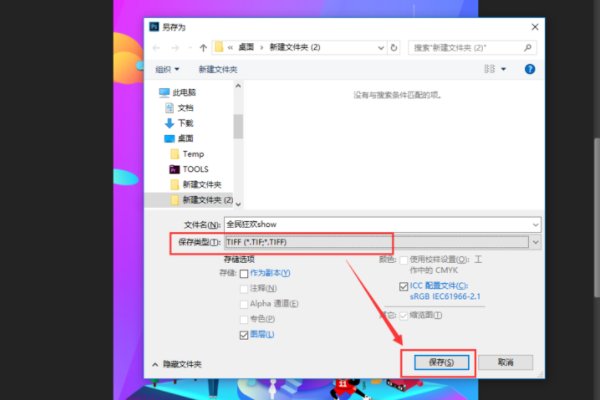Click the Back navigation arrow
Image resolution: width=600 pixels, height=400 pixels.
(157, 48)
